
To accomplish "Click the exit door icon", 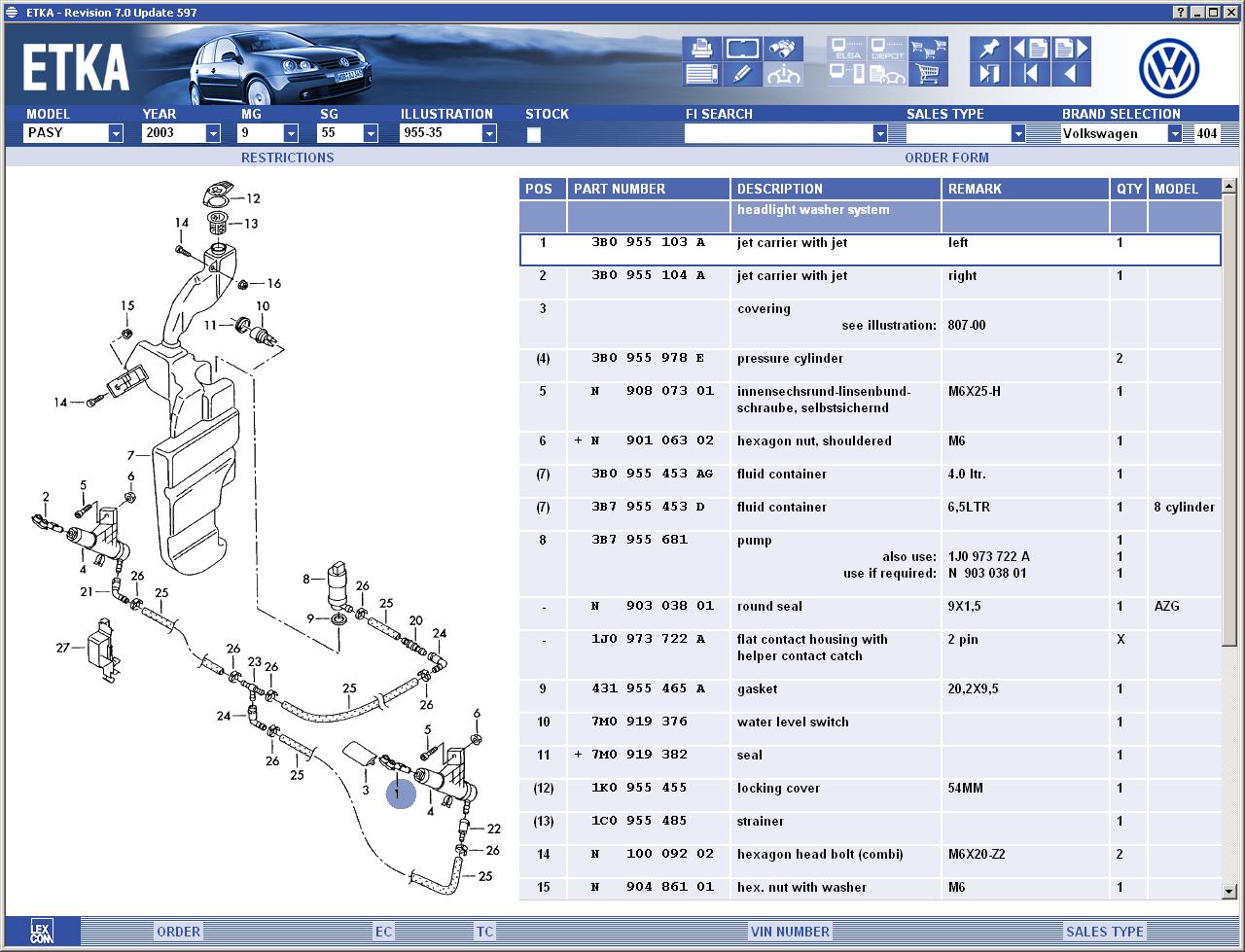I will [989, 74].
